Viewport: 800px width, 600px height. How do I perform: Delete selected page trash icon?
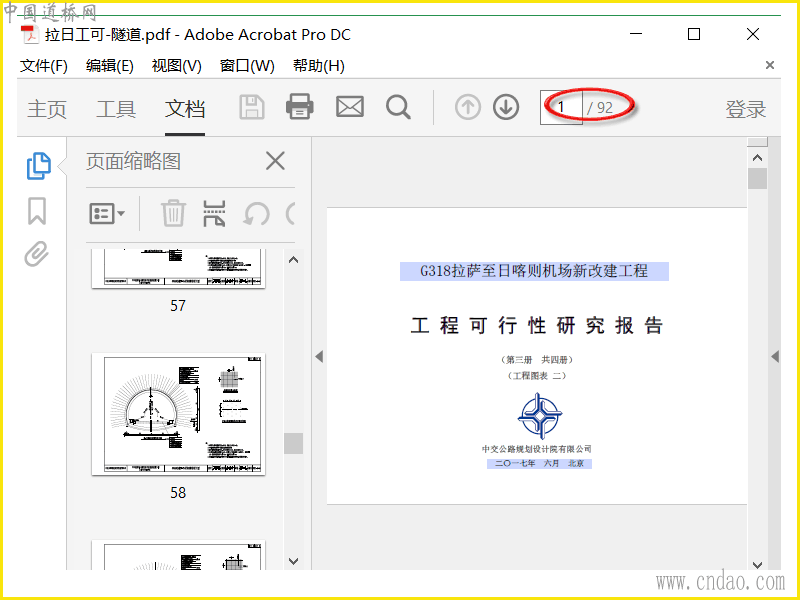(173, 213)
